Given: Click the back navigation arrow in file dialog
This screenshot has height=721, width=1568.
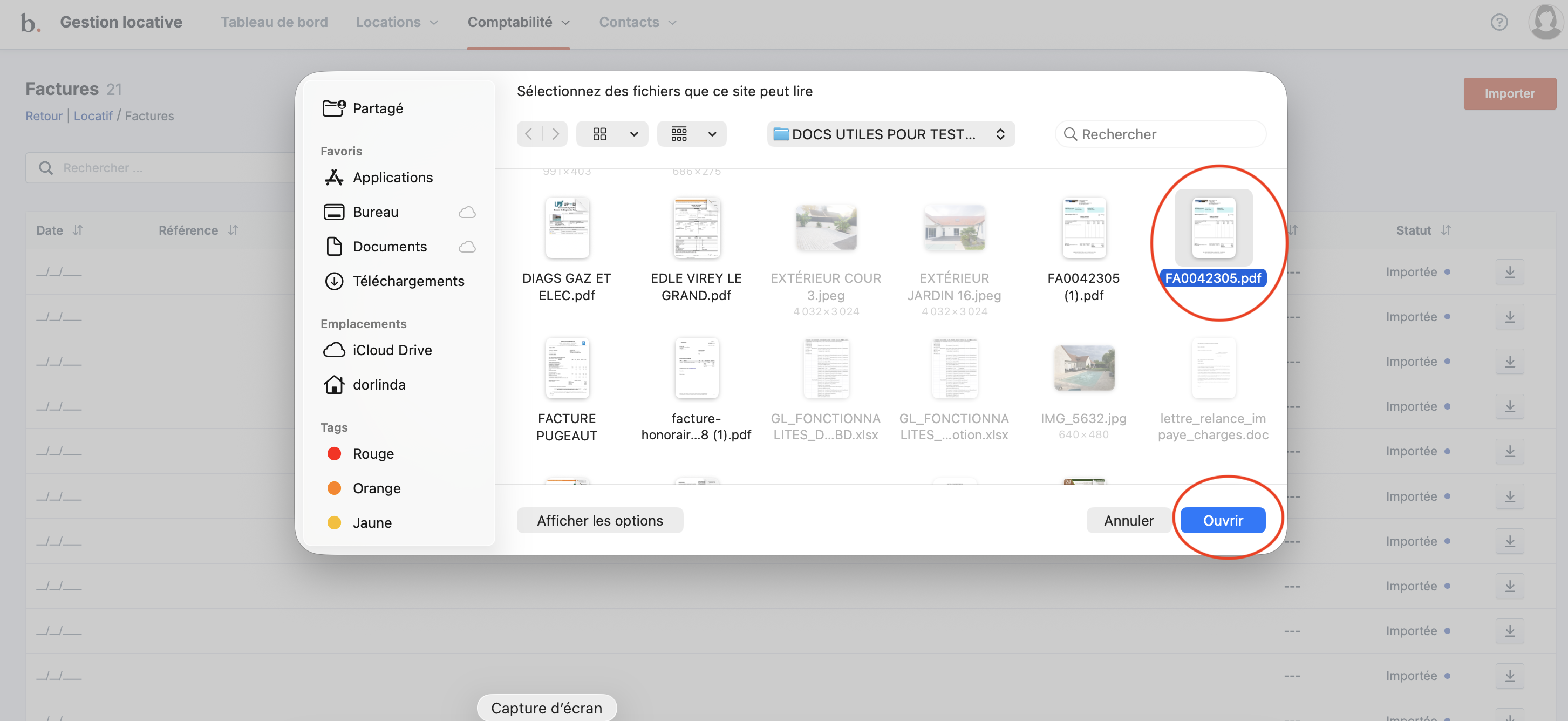Looking at the screenshot, I should coord(528,134).
